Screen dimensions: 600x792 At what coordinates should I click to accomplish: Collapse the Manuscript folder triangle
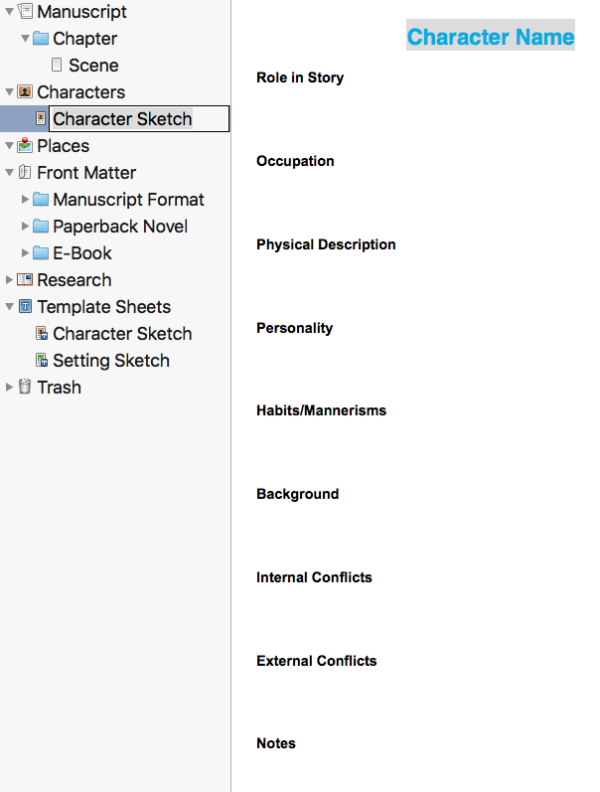[9, 12]
